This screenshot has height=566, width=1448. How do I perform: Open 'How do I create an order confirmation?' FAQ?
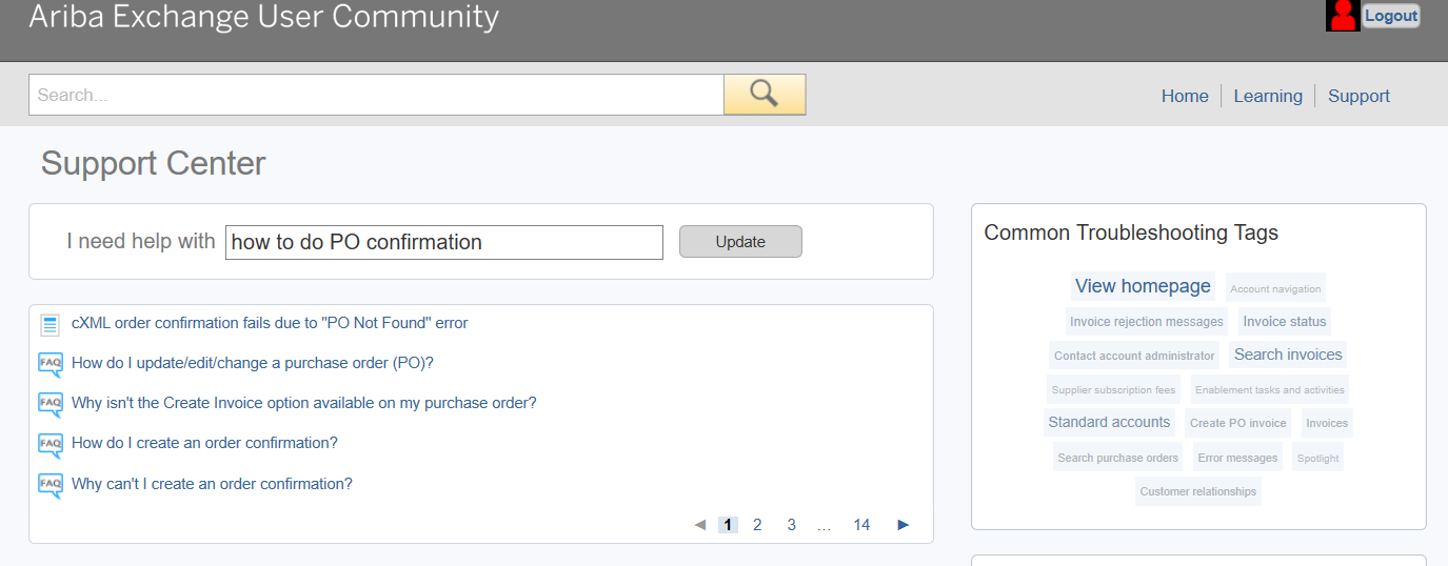tap(205, 443)
